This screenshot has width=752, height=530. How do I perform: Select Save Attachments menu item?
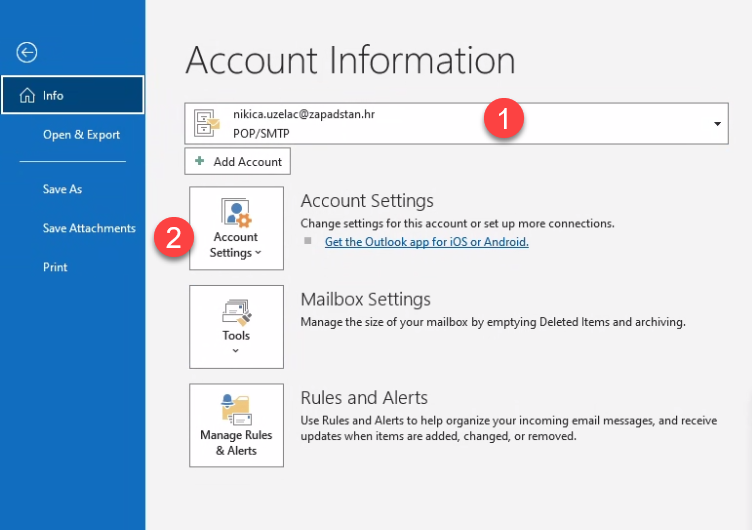89,228
